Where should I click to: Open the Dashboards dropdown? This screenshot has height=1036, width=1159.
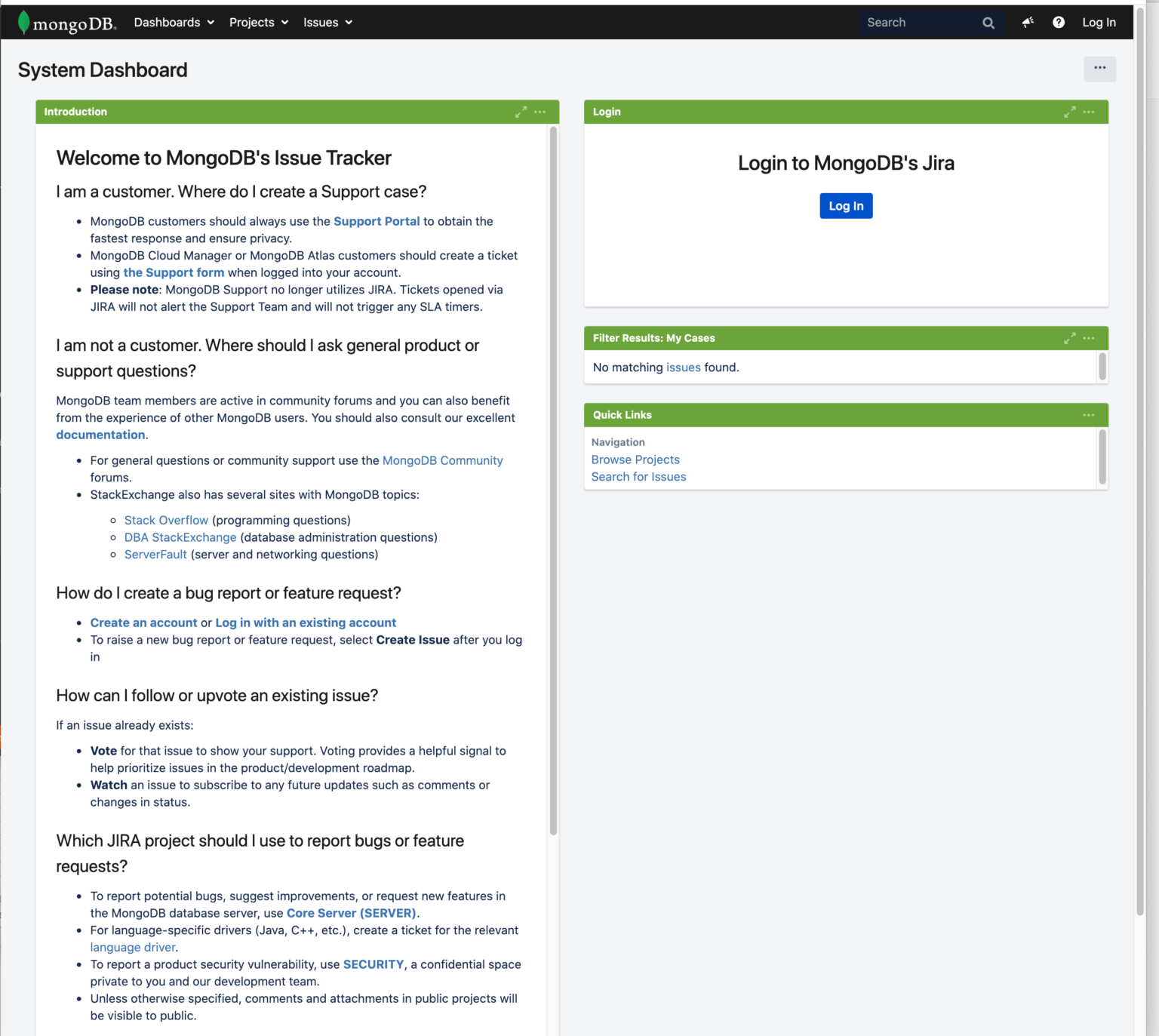click(x=173, y=22)
